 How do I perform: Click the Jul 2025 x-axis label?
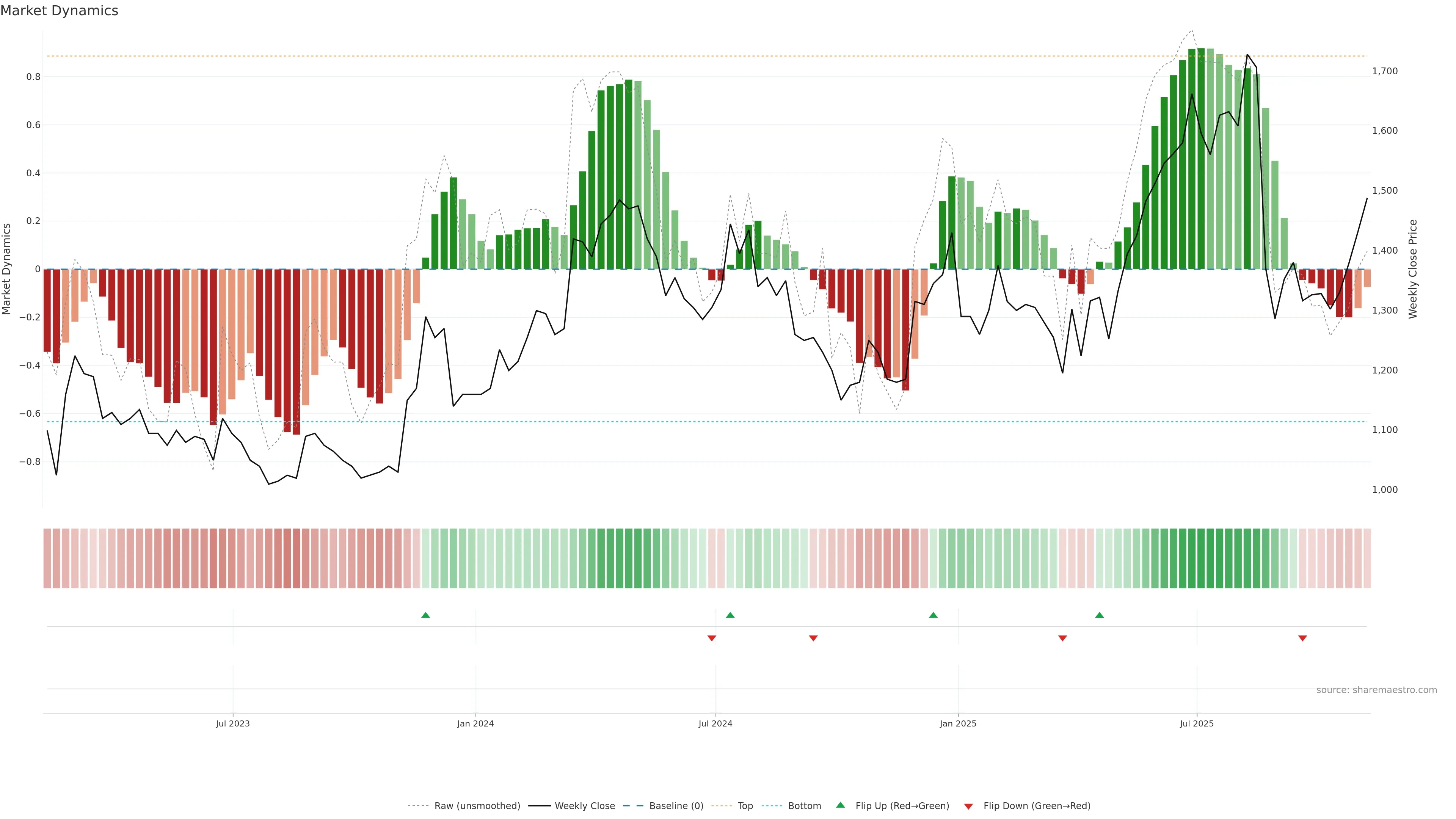(1197, 723)
